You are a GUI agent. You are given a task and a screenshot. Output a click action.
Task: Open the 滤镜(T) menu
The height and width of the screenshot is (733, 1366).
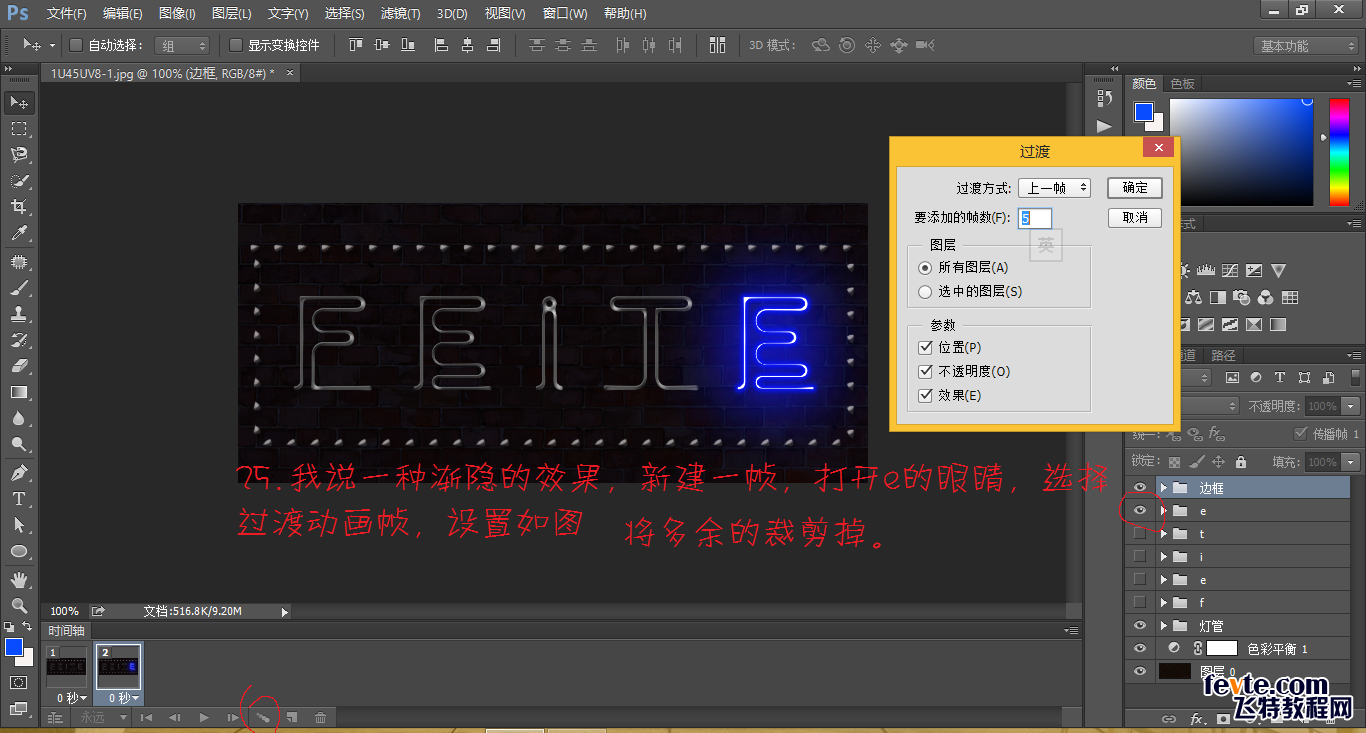point(399,13)
